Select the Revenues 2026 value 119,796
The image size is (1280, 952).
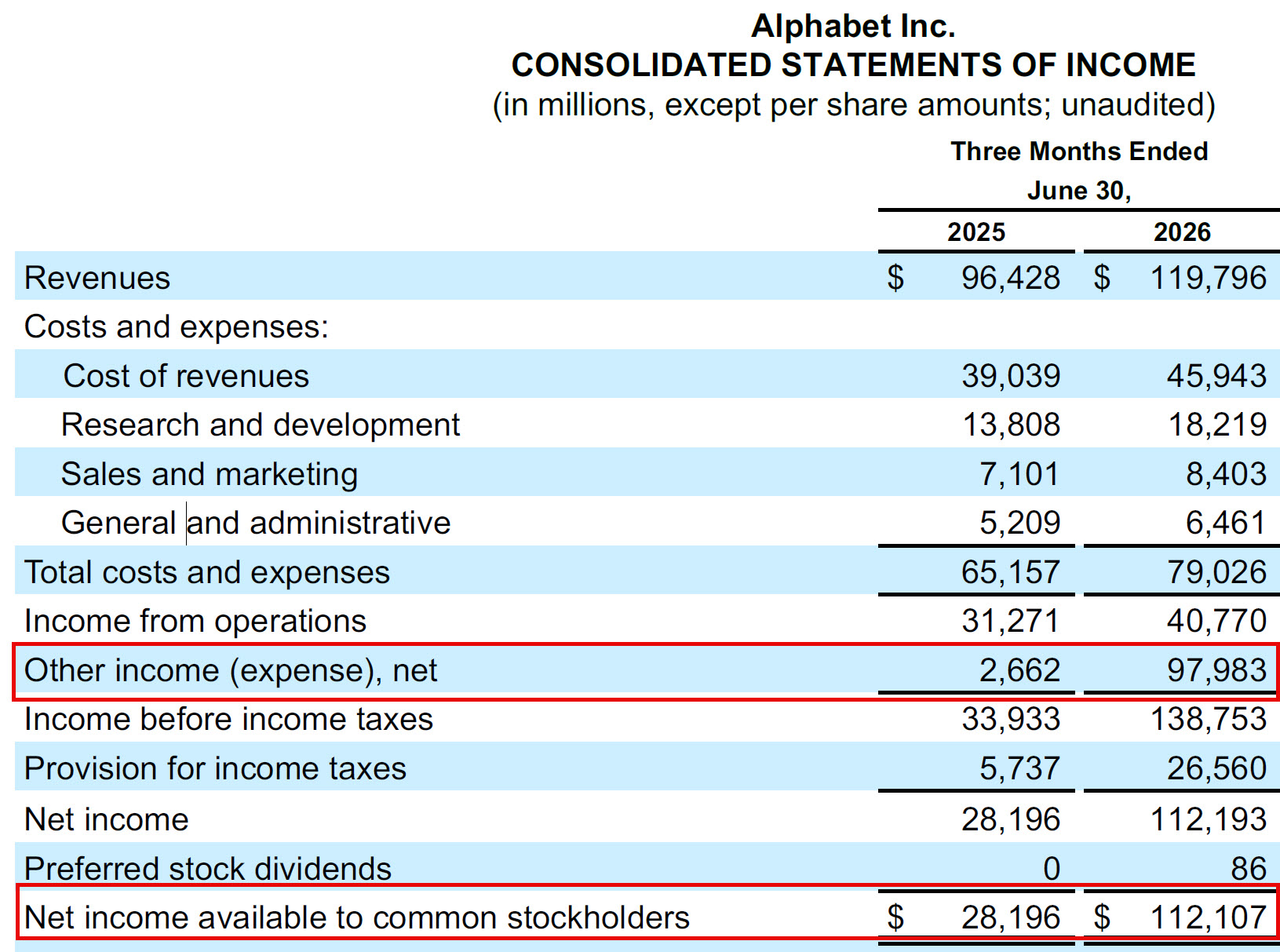[1208, 278]
